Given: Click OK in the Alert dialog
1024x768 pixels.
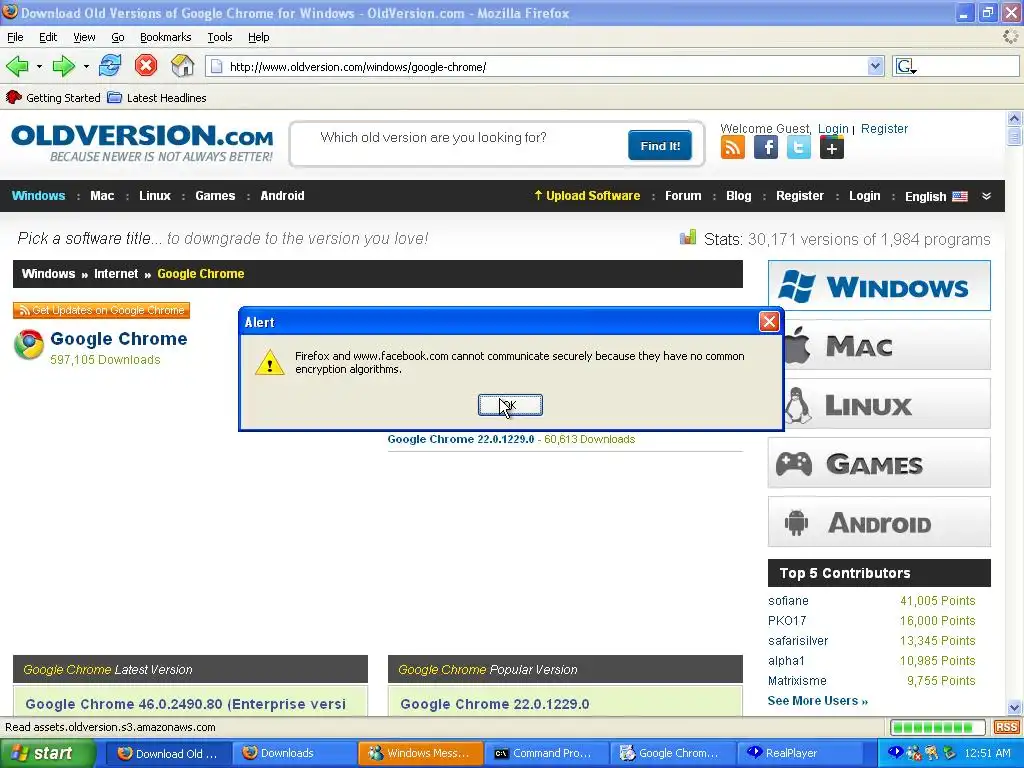Looking at the screenshot, I should pyautogui.click(x=510, y=405).
